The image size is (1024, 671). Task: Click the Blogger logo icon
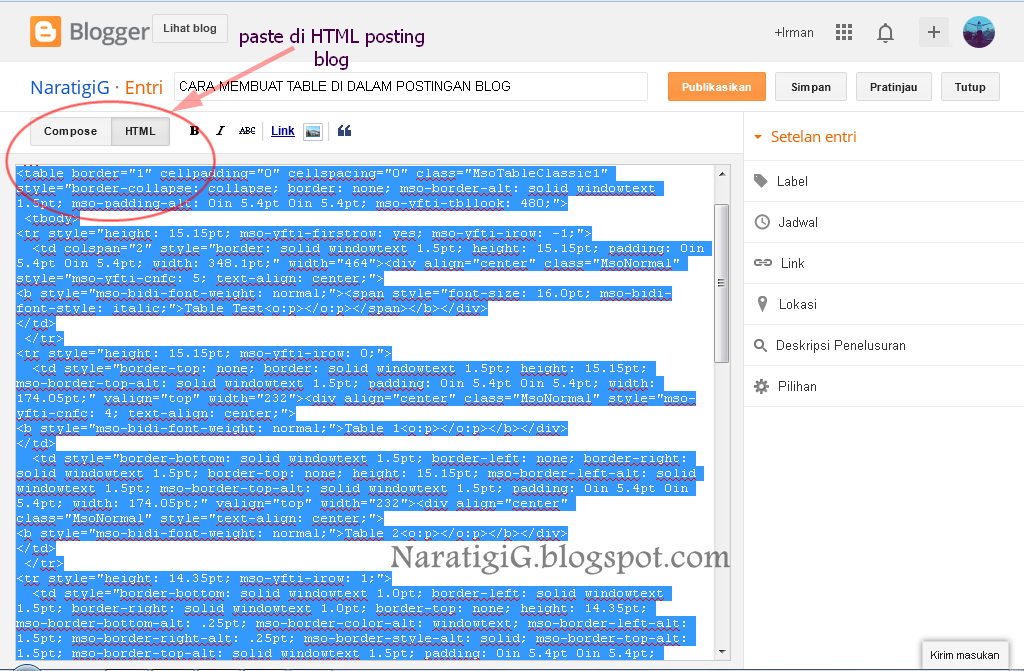pos(46,32)
